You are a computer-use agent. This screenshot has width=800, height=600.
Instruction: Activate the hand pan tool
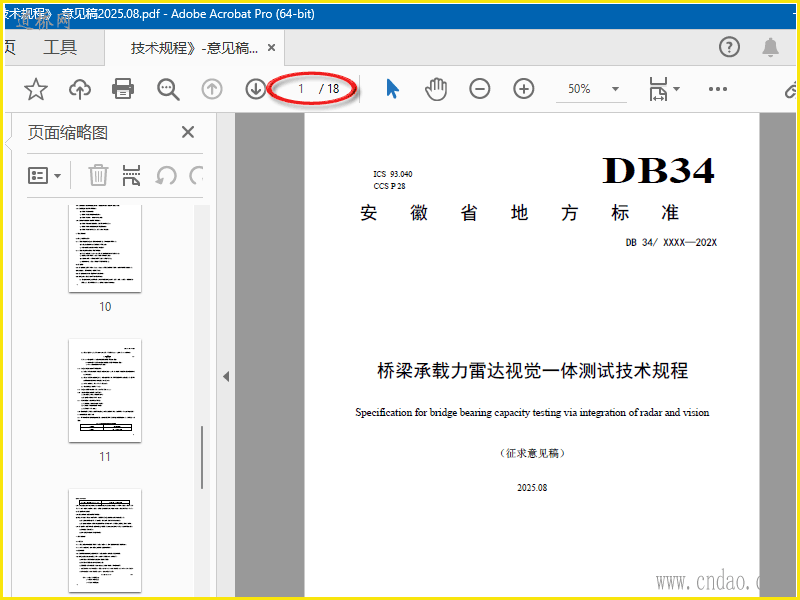tap(436, 89)
